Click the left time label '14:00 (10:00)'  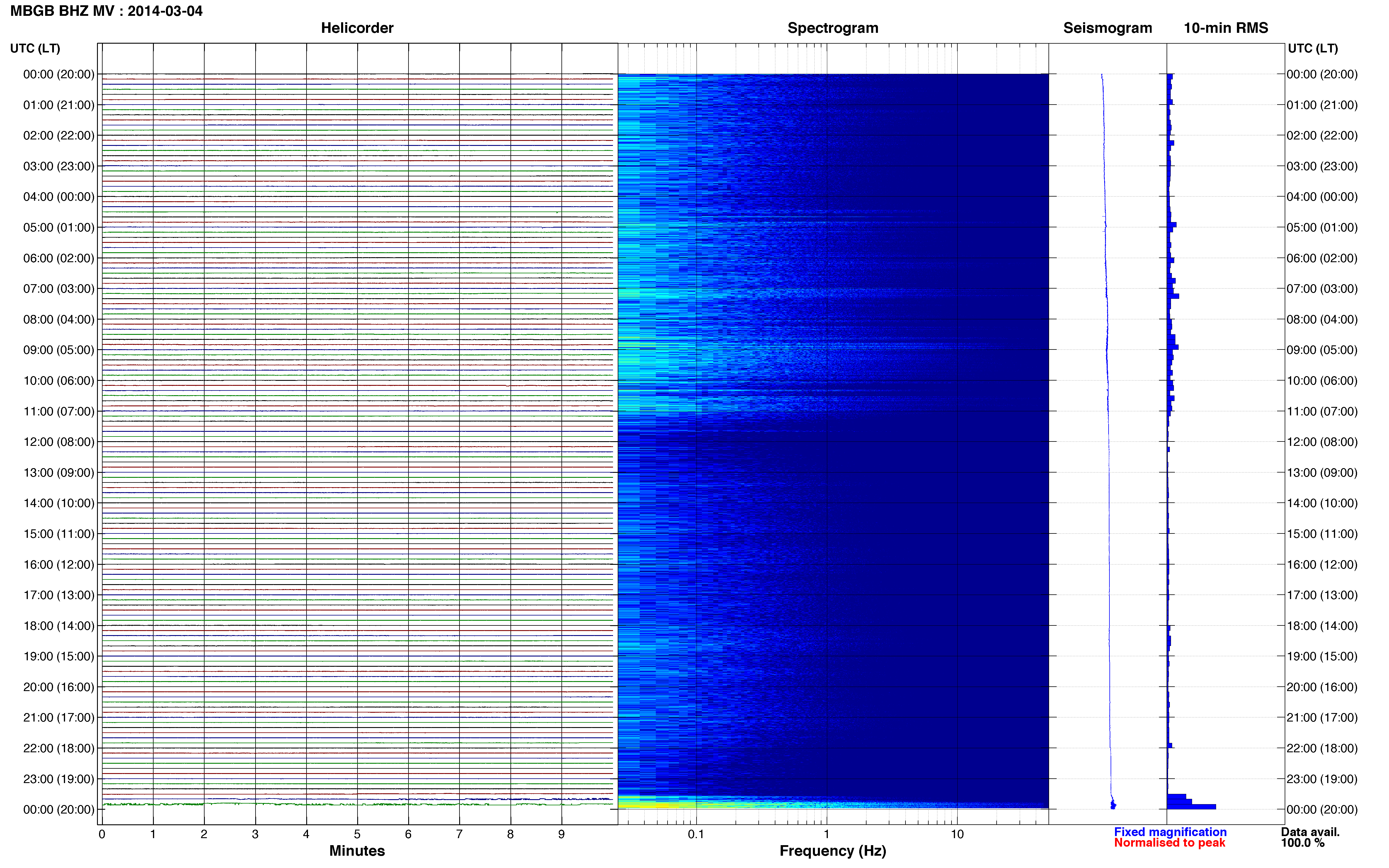pyautogui.click(x=59, y=503)
